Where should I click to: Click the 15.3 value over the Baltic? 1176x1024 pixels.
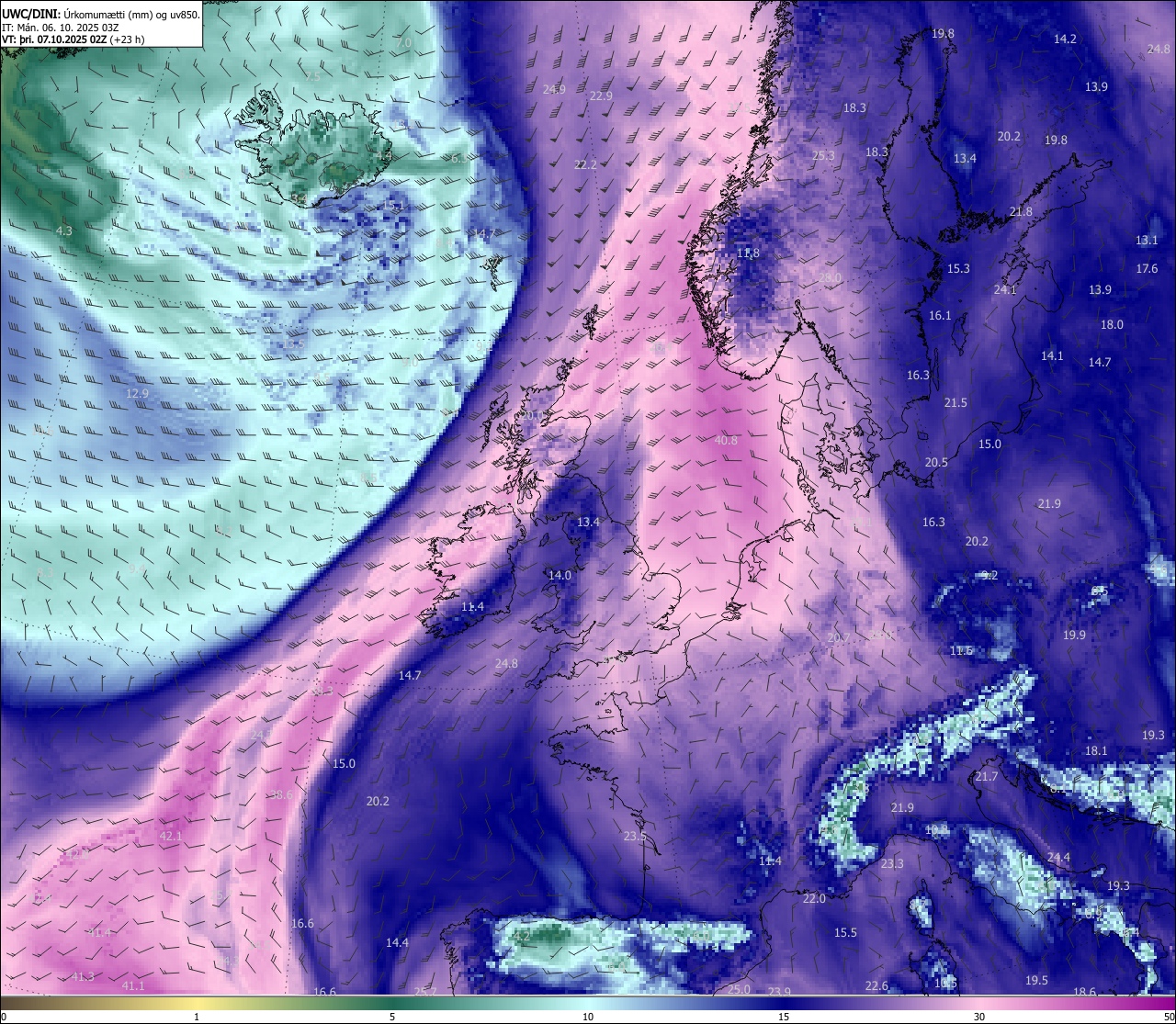point(958,268)
